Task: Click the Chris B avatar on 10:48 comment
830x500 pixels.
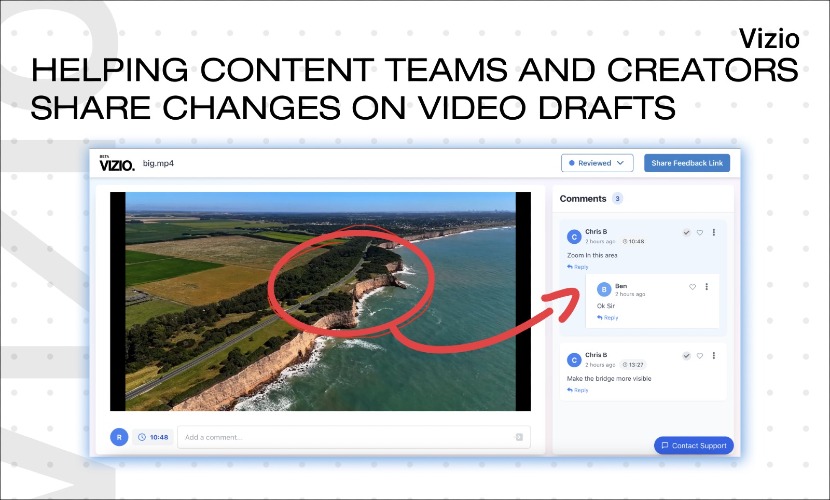Action: 574,237
